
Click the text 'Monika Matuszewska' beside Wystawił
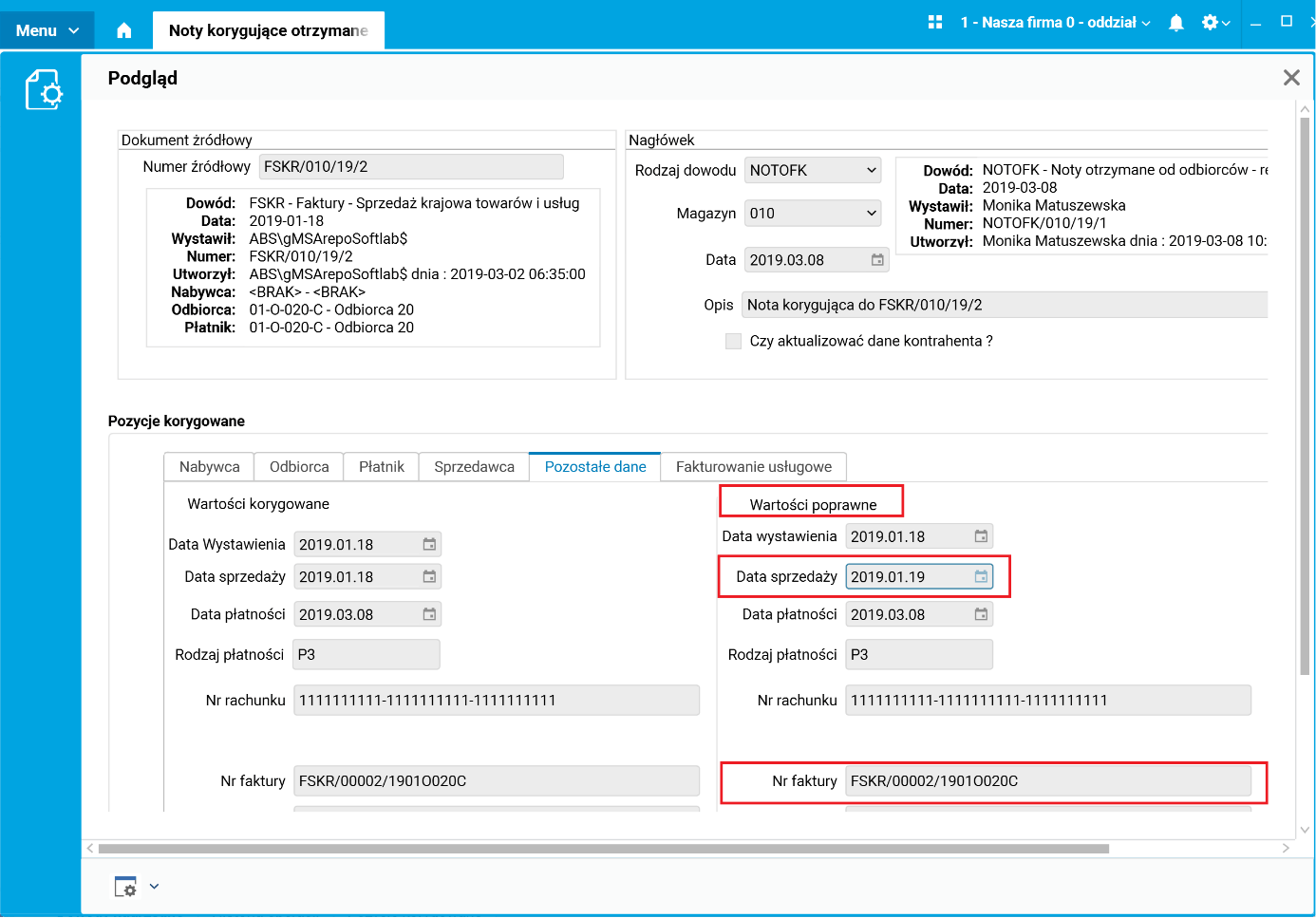1054,205
